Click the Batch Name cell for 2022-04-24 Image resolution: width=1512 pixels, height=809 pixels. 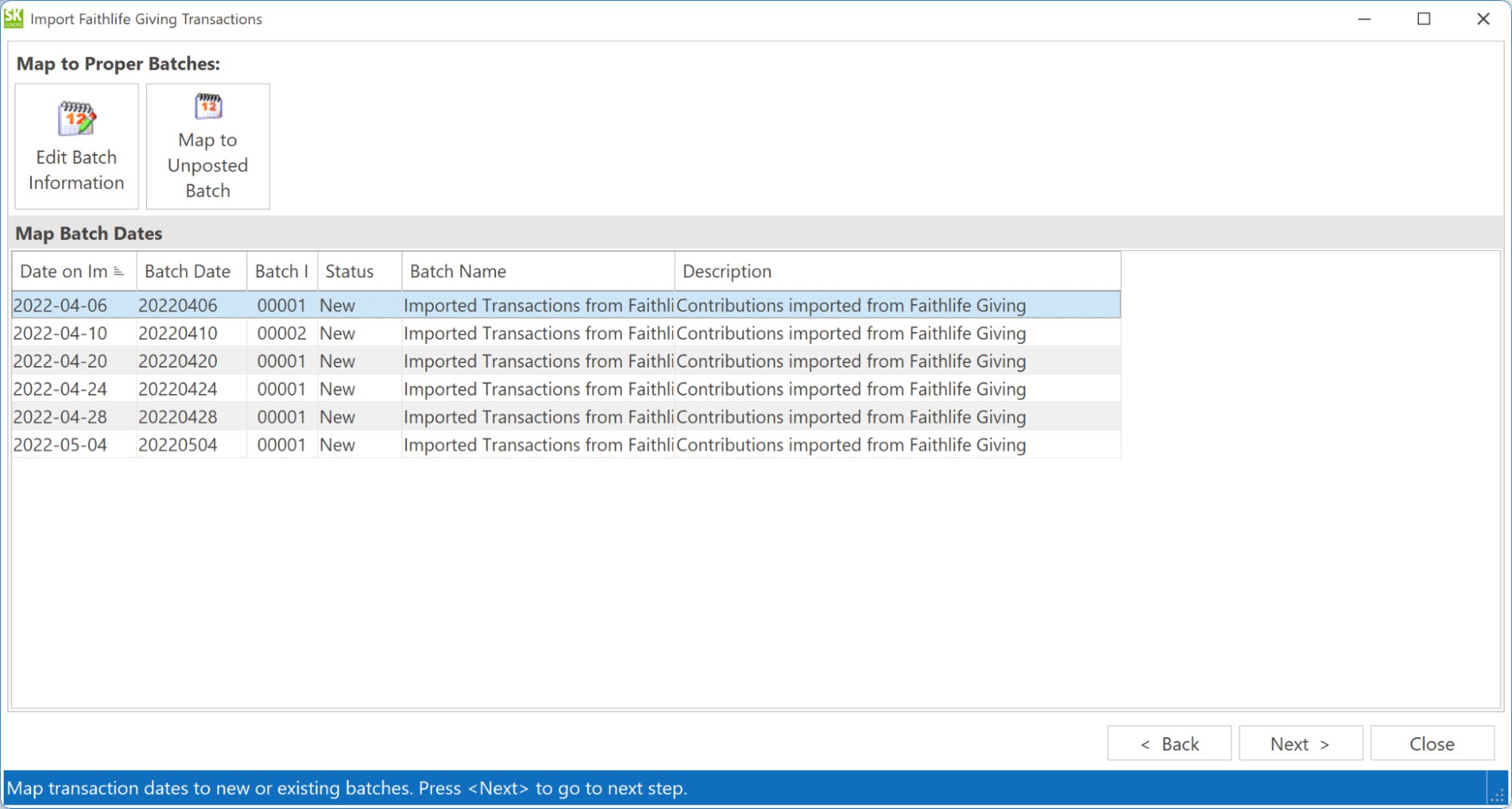[538, 389]
